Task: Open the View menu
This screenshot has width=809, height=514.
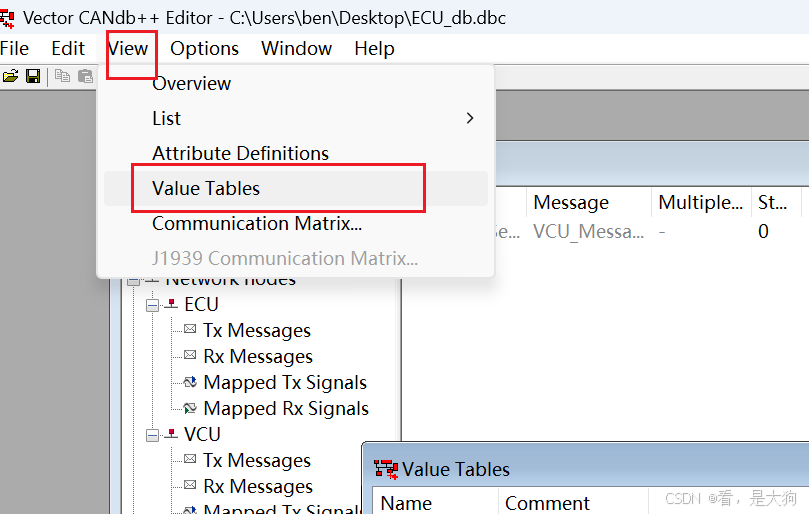Action: (x=128, y=49)
